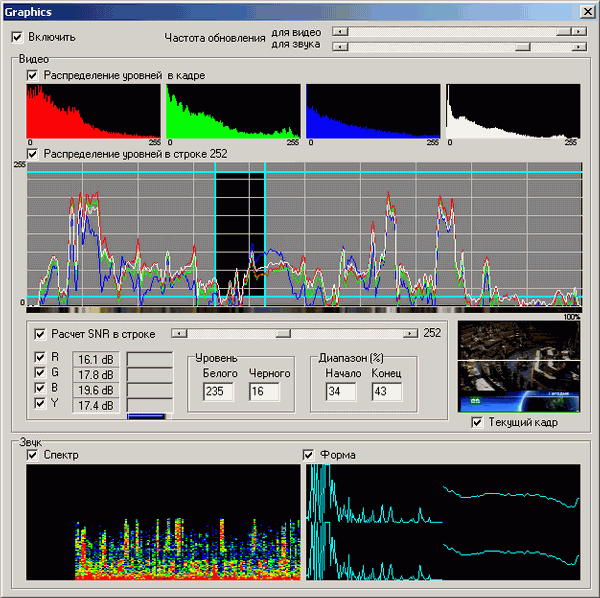Click the current frame video thumbnail

[518, 367]
